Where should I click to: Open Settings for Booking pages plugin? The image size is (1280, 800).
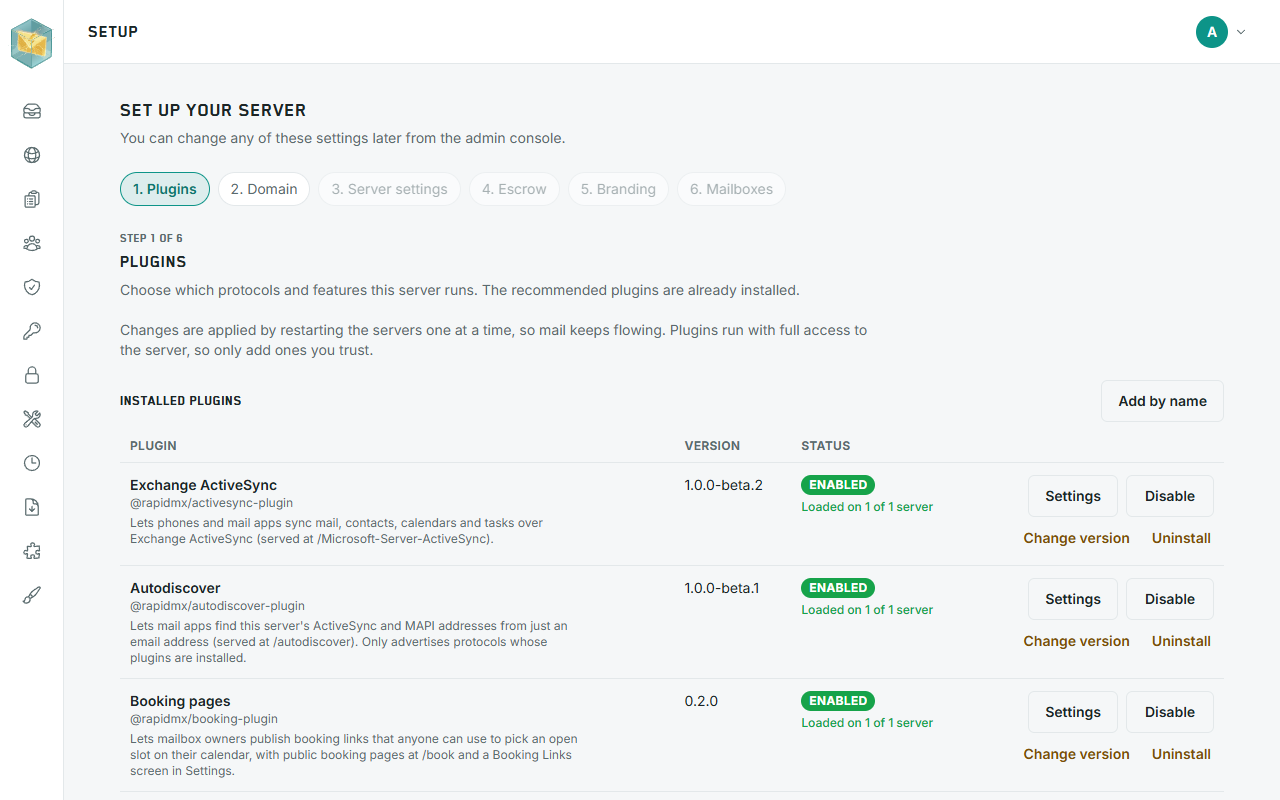click(1073, 712)
